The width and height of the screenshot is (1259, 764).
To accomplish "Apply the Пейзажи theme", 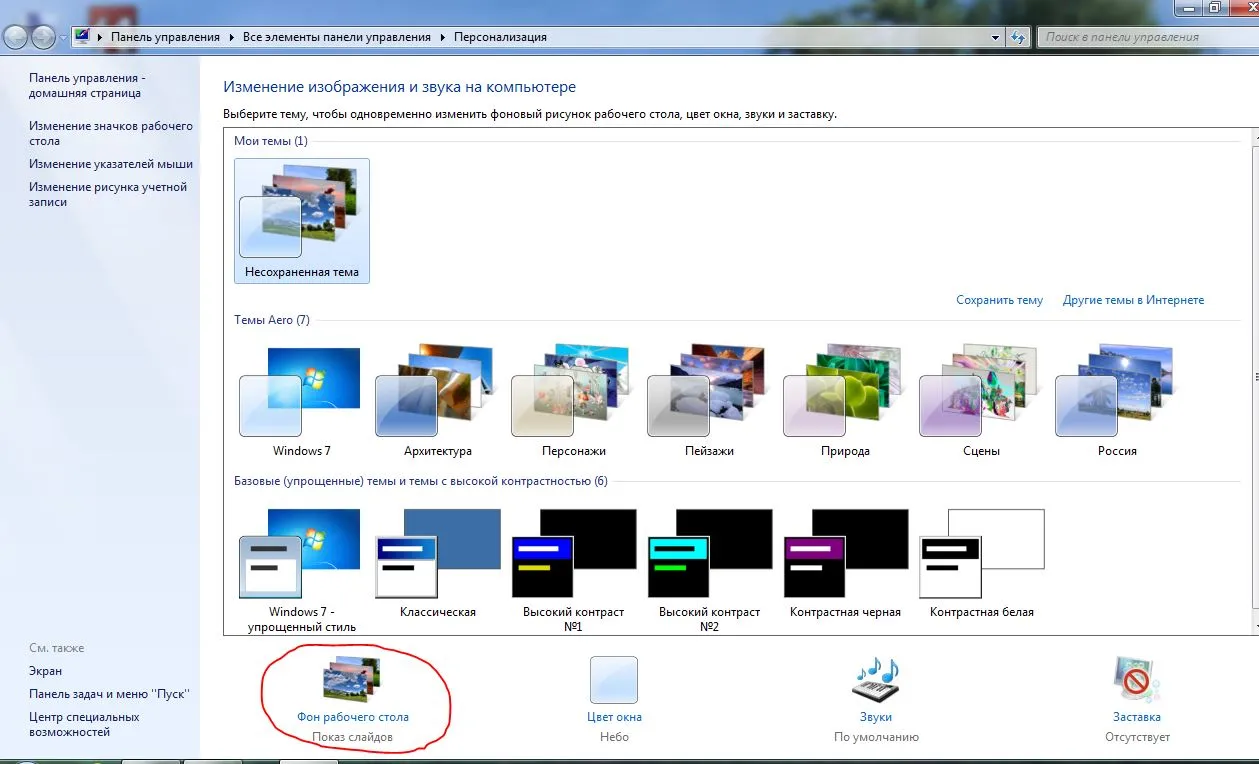I will click(709, 401).
